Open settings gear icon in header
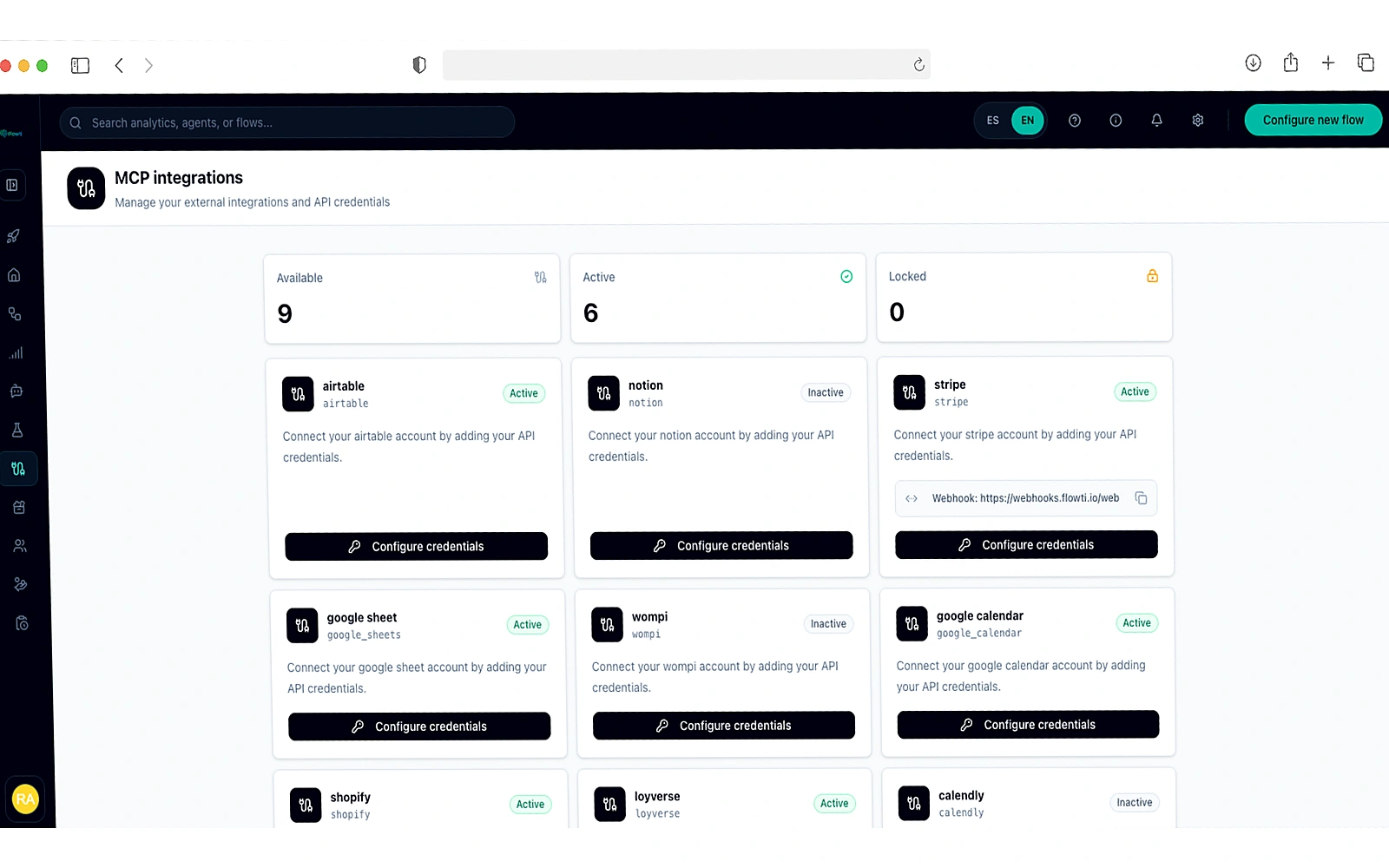Viewport: 1389px width, 868px height. pos(1198,121)
